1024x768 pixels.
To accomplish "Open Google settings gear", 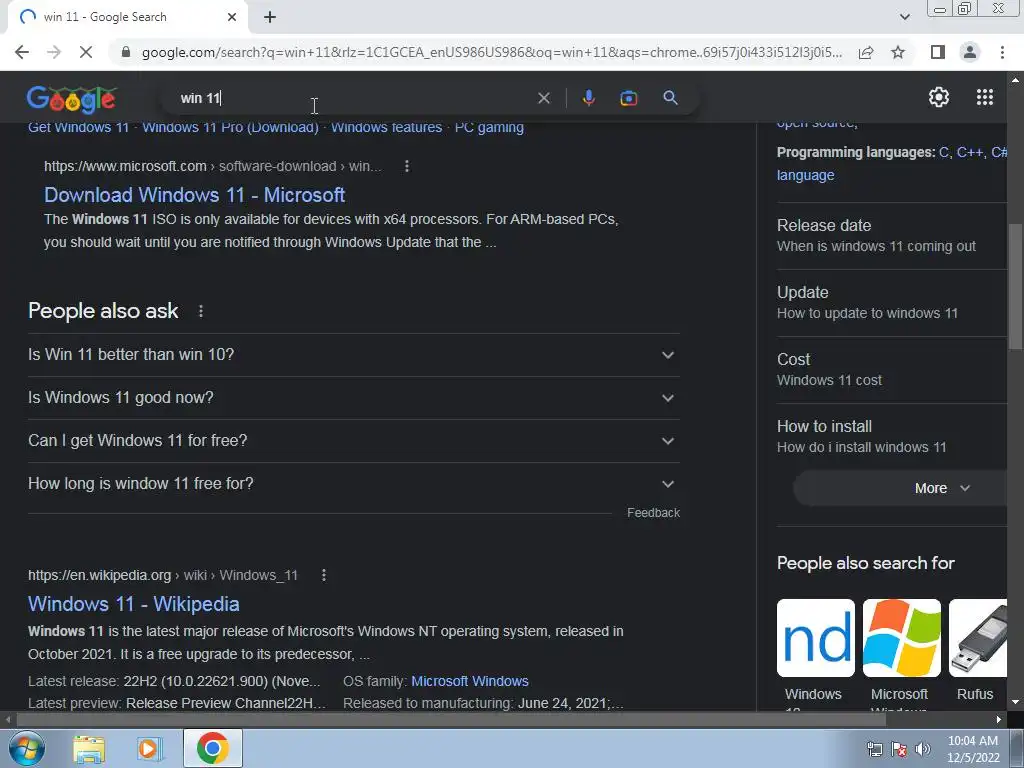I will point(938,97).
